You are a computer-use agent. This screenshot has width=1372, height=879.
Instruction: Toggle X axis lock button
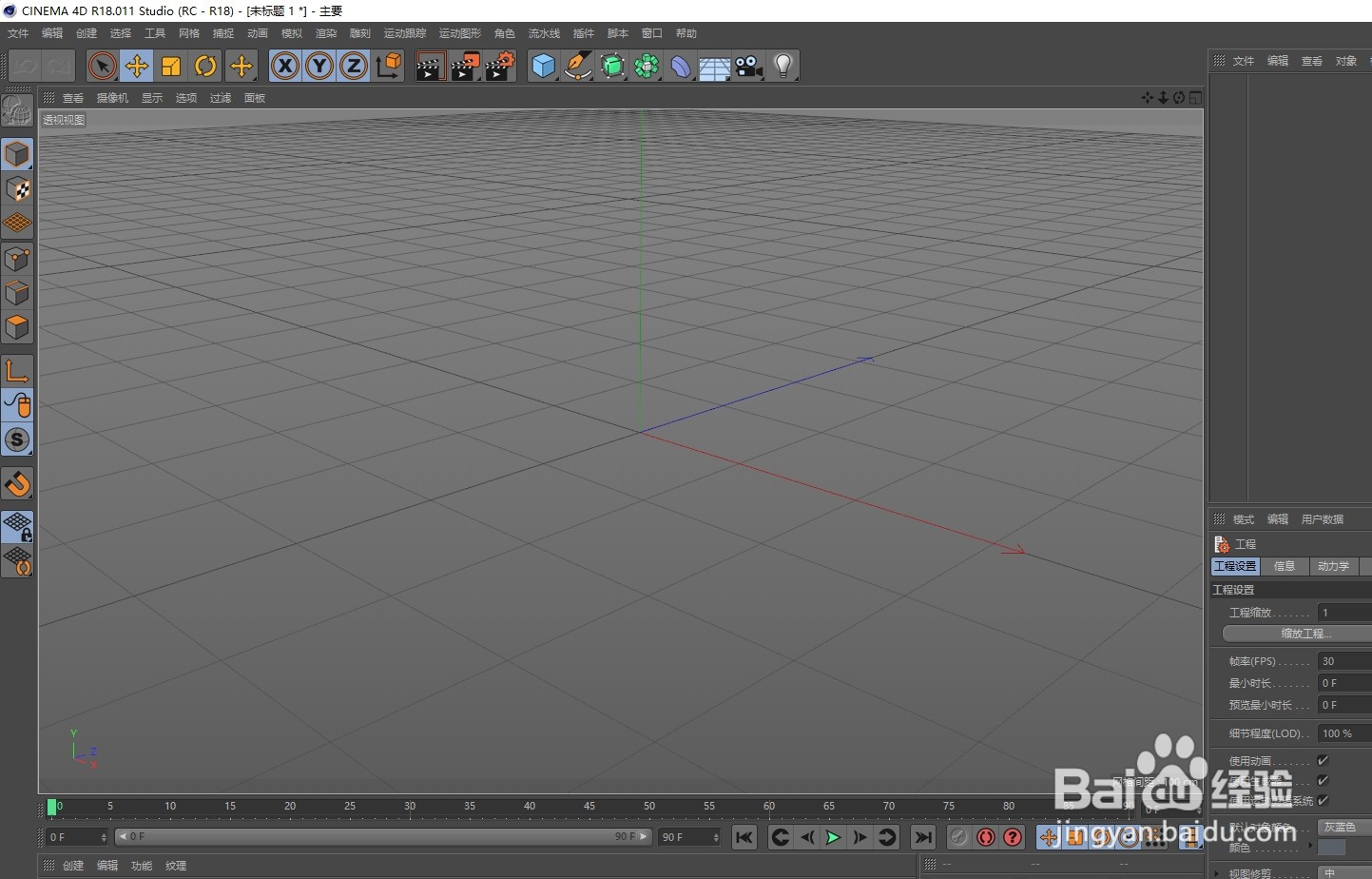(x=285, y=66)
